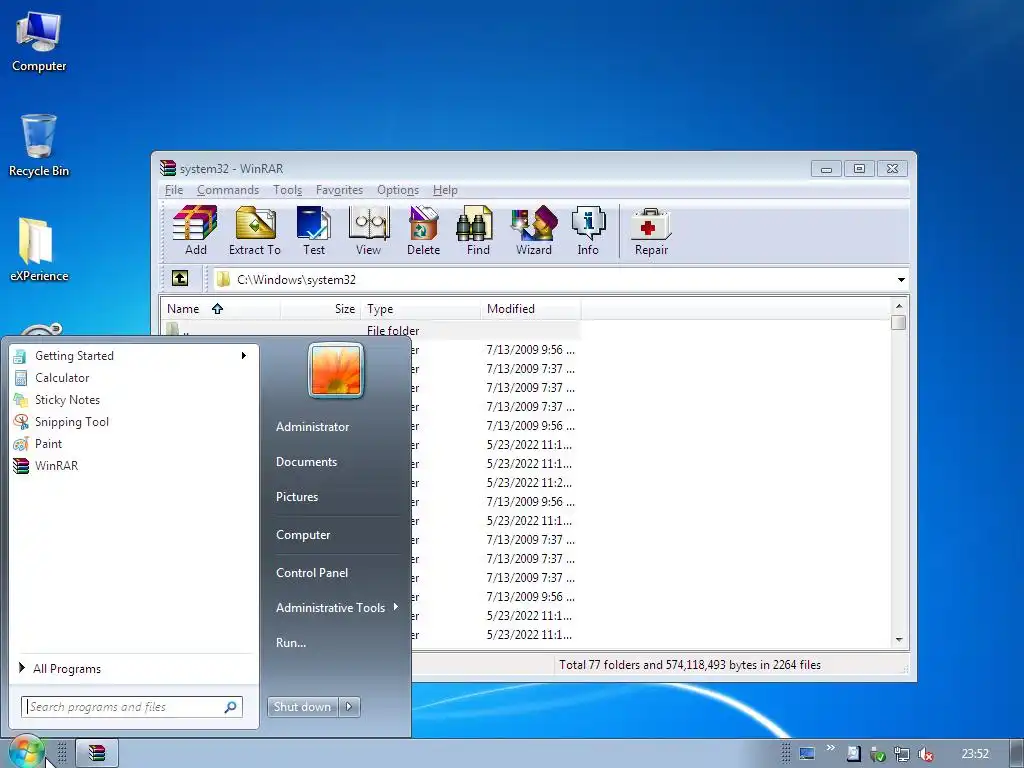Sort by Type column header
Viewport: 1024px width, 768px height.
[x=421, y=309]
